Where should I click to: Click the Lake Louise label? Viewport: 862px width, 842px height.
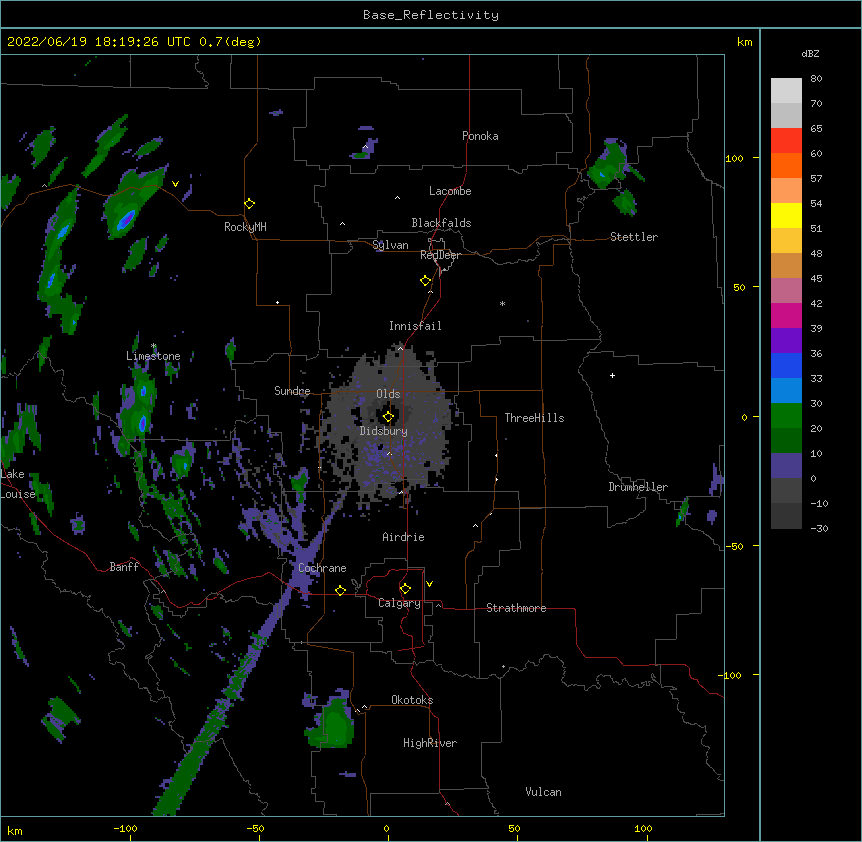17,484
